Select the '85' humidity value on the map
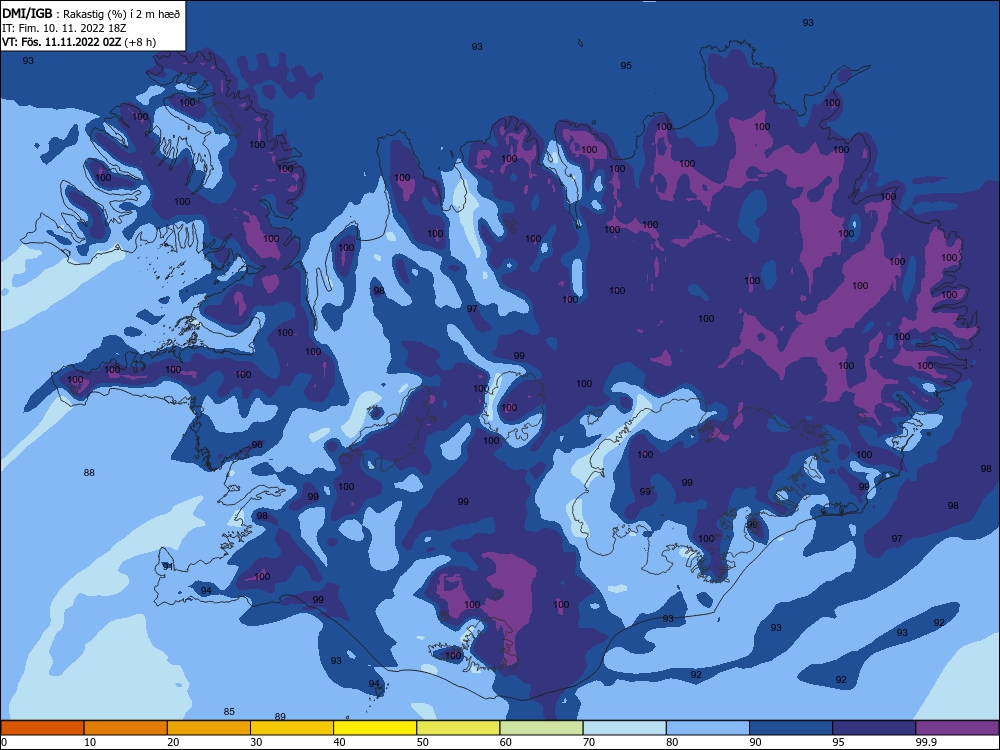 pyautogui.click(x=229, y=712)
